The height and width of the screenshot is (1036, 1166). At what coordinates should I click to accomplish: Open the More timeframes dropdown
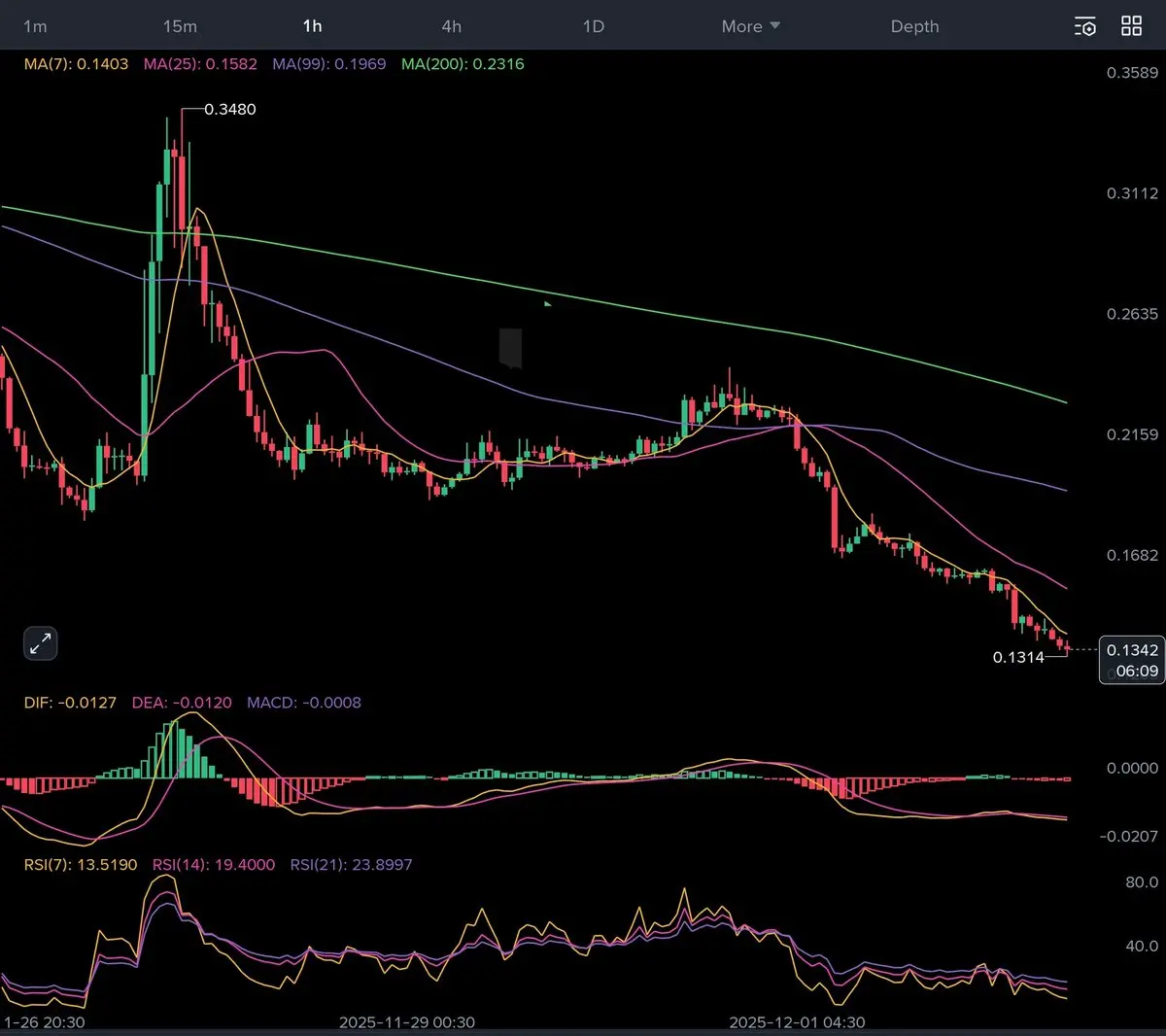(x=751, y=26)
